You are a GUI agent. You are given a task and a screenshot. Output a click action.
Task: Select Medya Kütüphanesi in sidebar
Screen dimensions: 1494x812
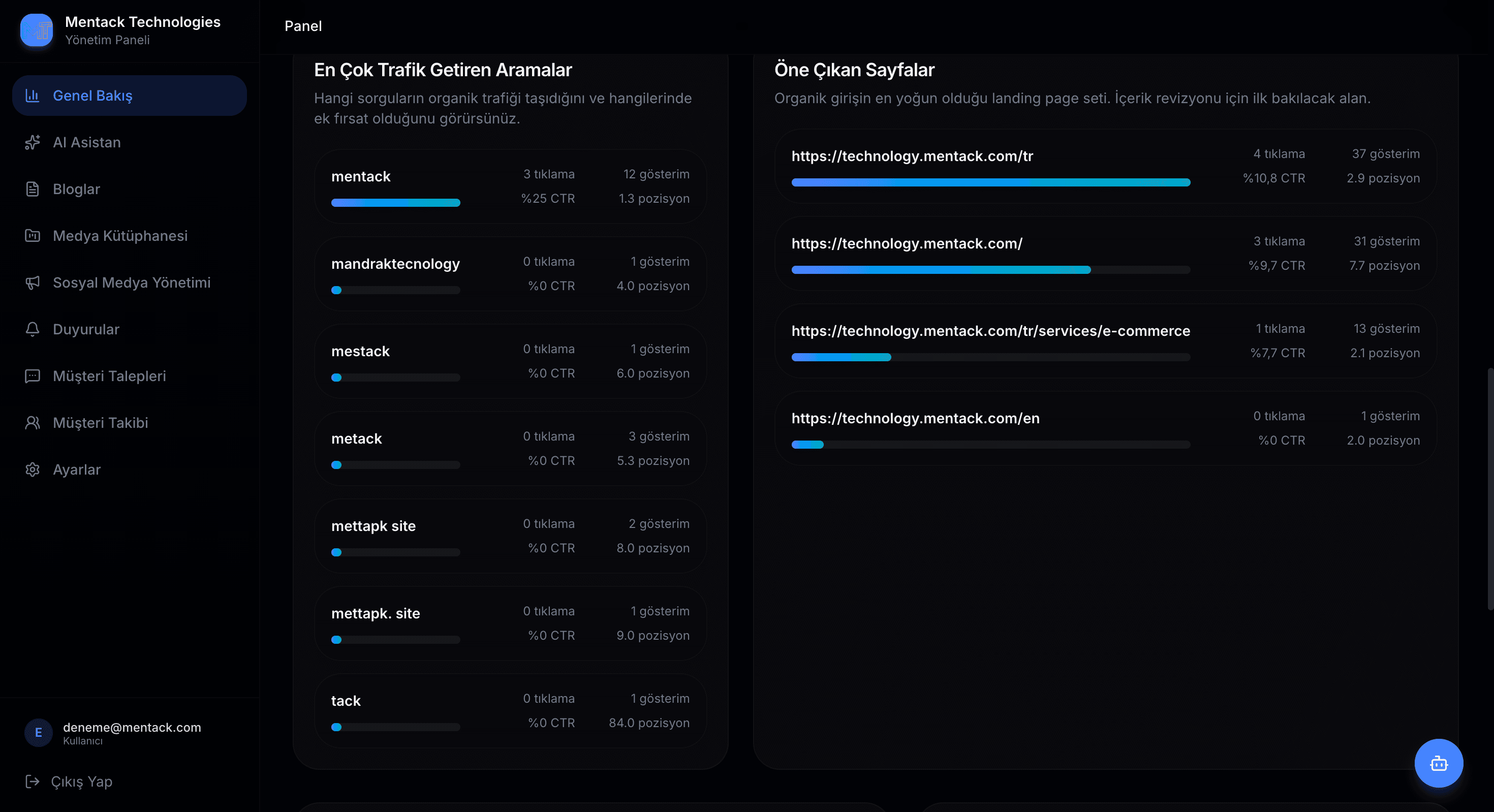pyautogui.click(x=130, y=236)
